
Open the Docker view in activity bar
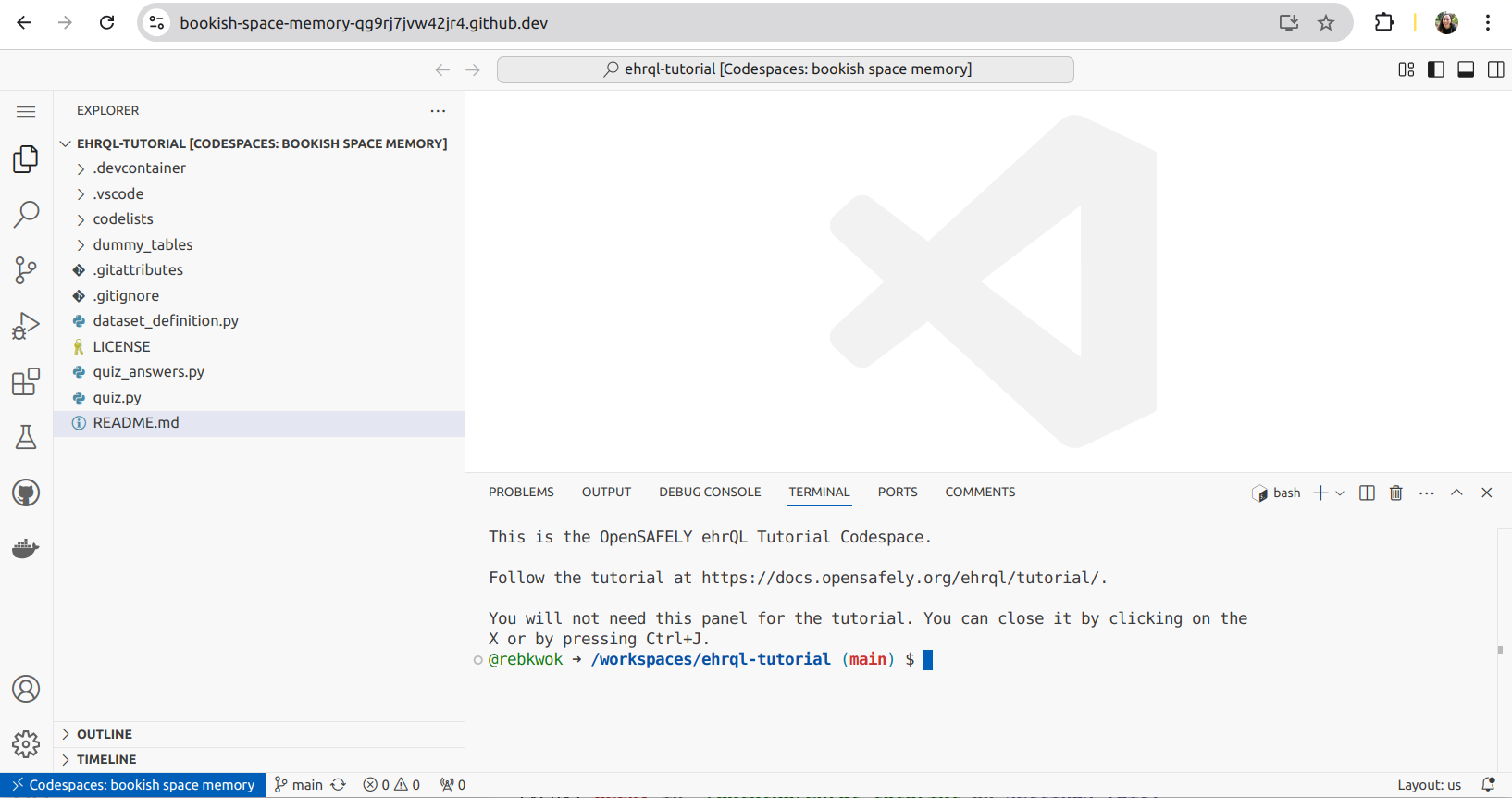[26, 548]
